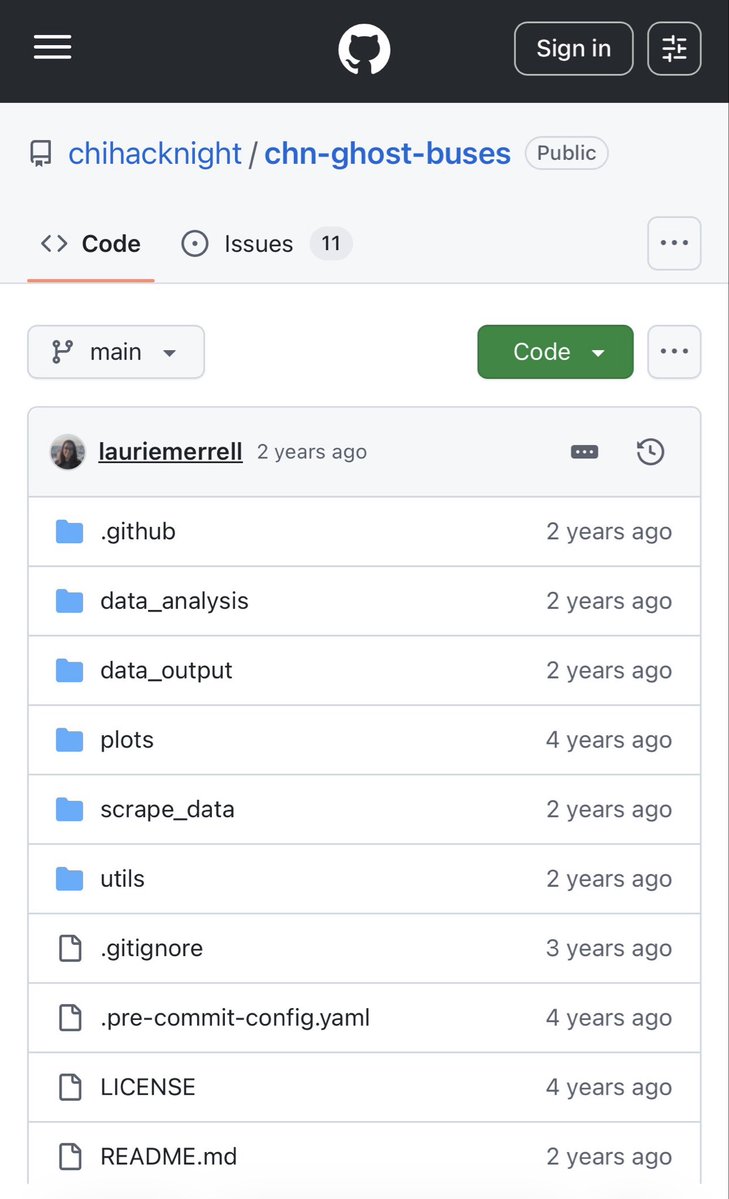Click data_output folder icon
Screen dimensions: 729x1199
pyautogui.click(x=70, y=671)
